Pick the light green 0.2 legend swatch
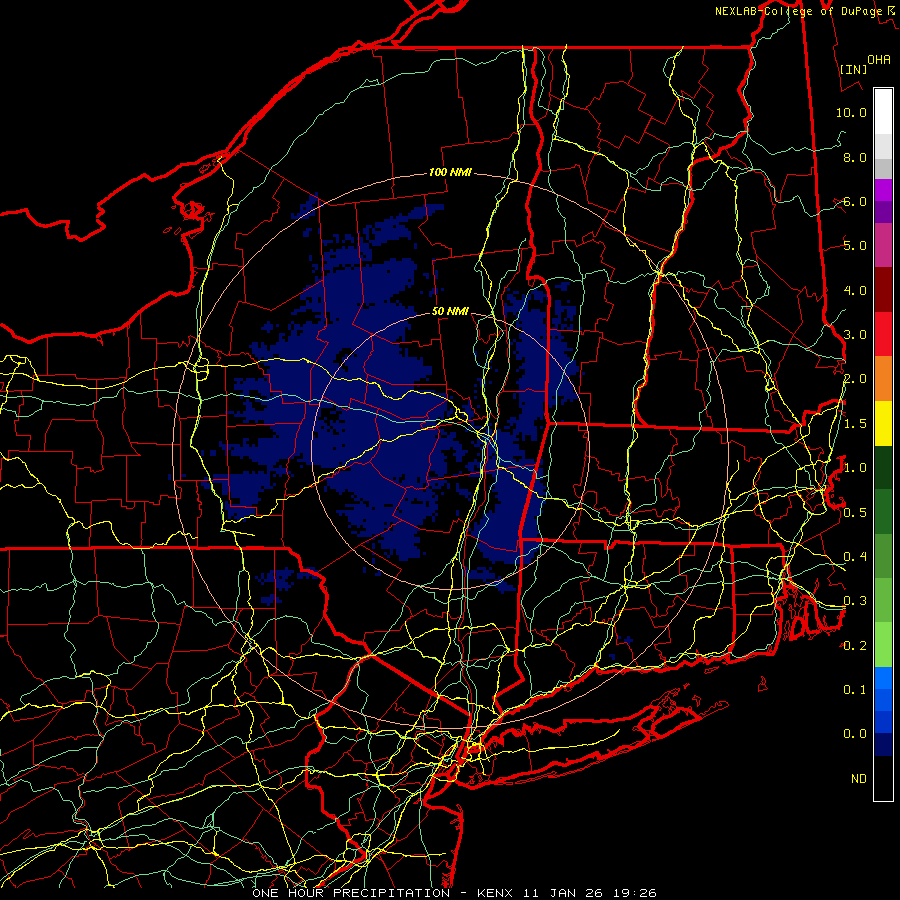Viewport: 900px width, 900px height. (x=883, y=645)
